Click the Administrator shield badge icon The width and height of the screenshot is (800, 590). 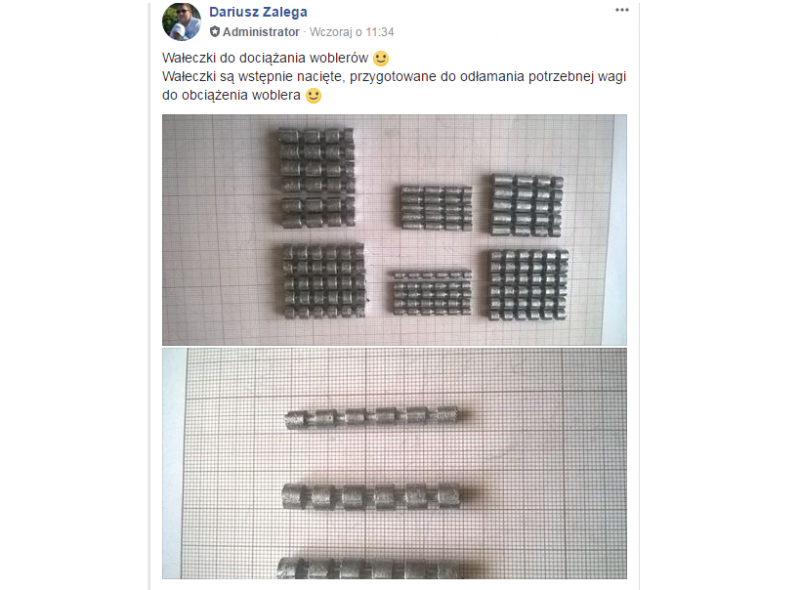click(x=215, y=32)
